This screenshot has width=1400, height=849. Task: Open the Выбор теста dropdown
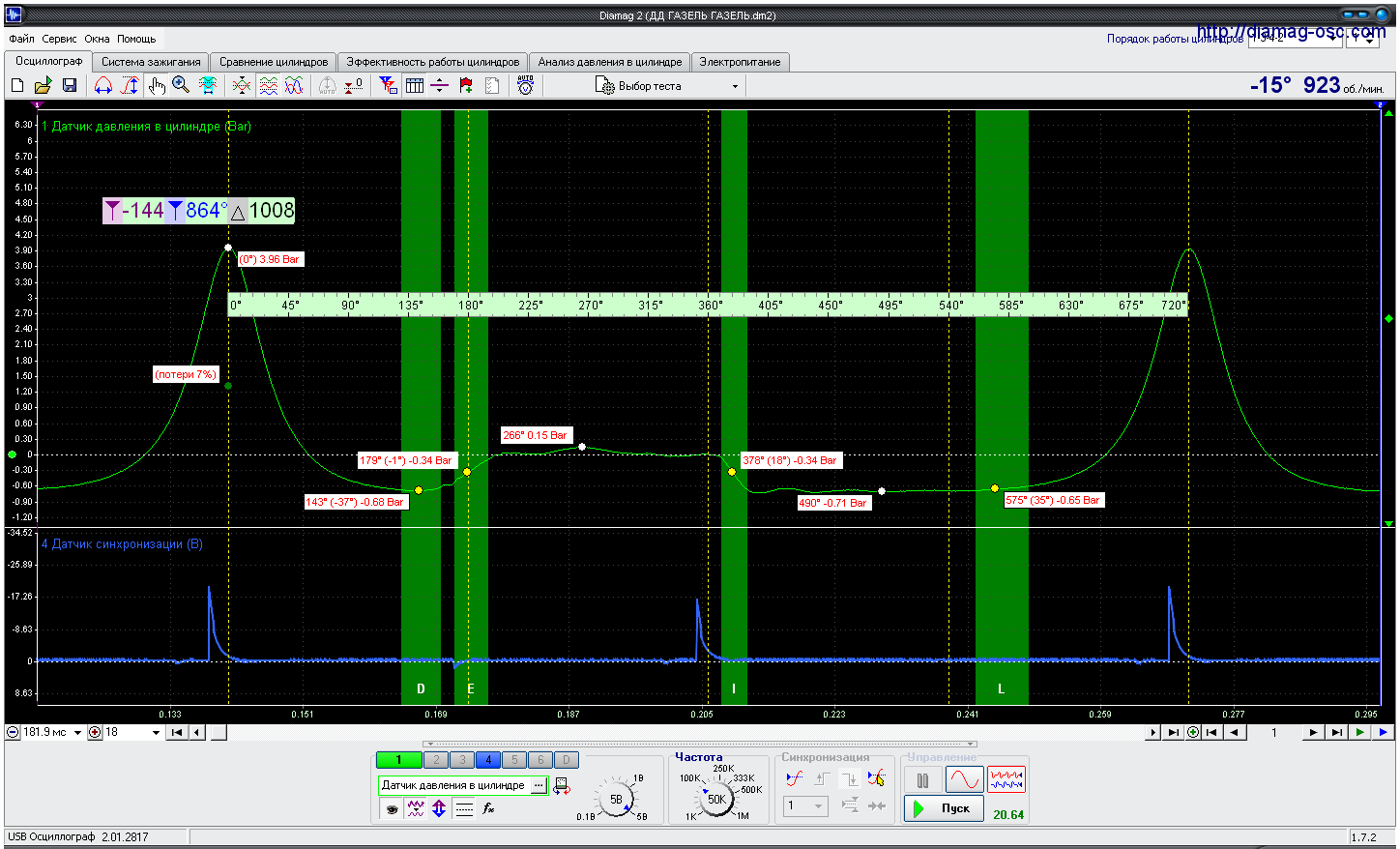coord(668,86)
